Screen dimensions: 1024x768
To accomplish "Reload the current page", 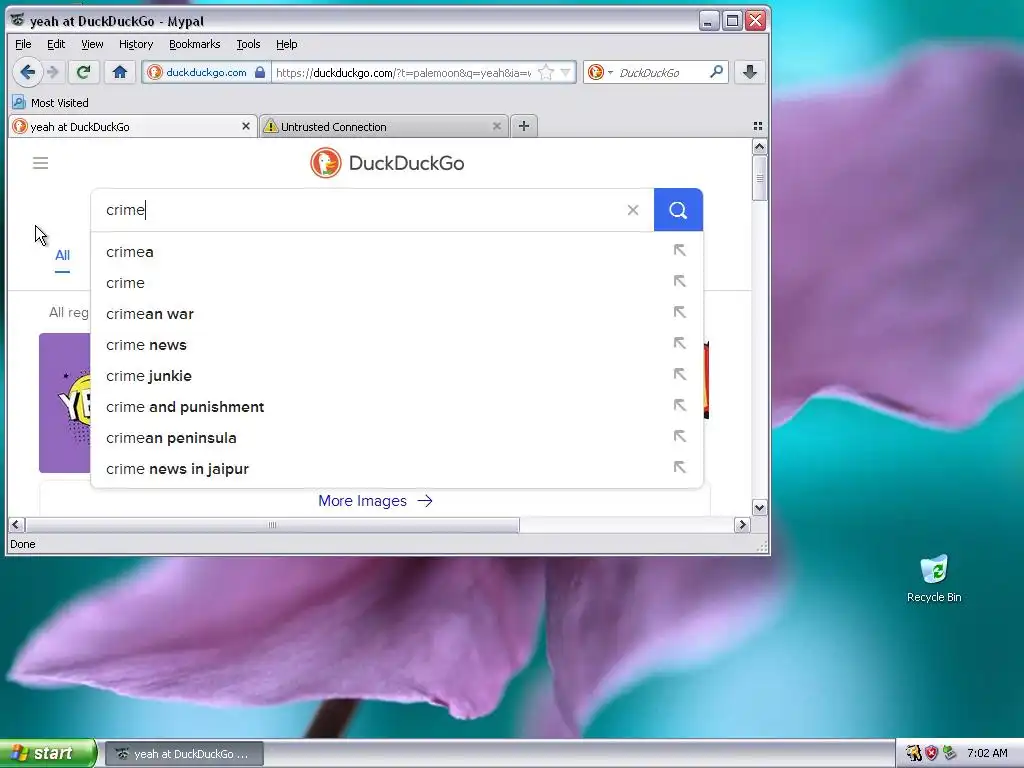I will [83, 72].
